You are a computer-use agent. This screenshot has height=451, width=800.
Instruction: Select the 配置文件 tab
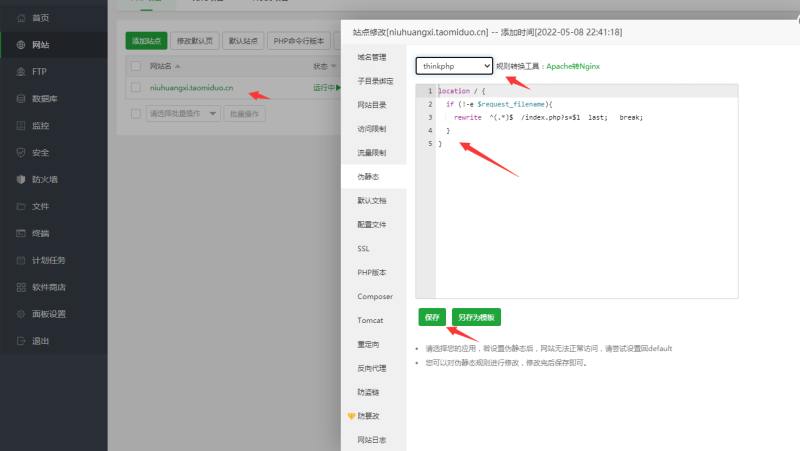pos(371,224)
